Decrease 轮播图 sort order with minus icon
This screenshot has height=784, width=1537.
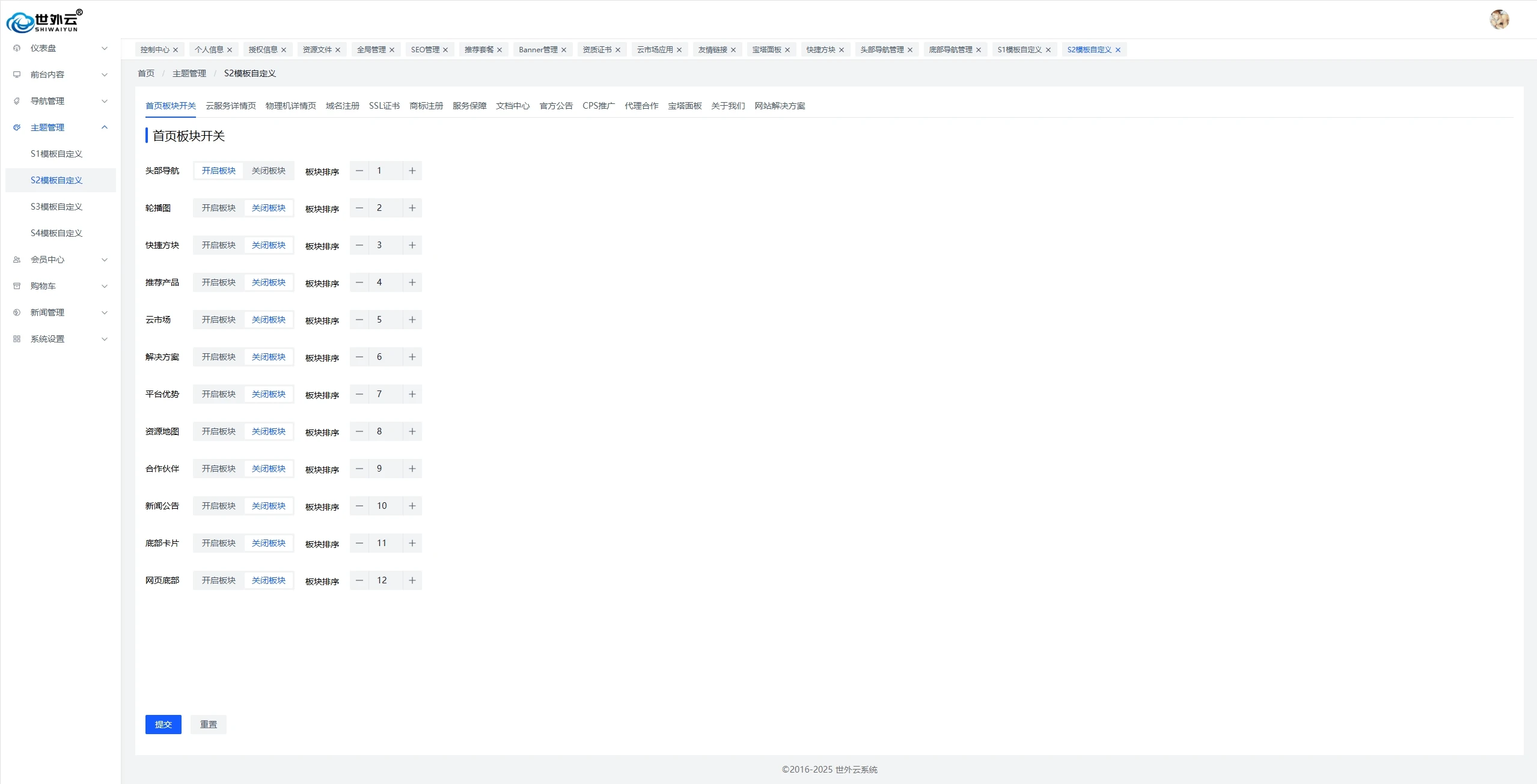point(359,208)
